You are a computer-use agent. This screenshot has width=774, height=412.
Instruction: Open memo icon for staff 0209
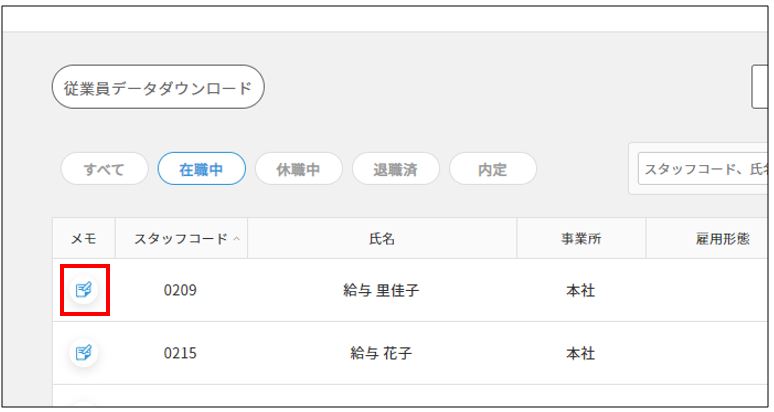pyautogui.click(x=84, y=290)
